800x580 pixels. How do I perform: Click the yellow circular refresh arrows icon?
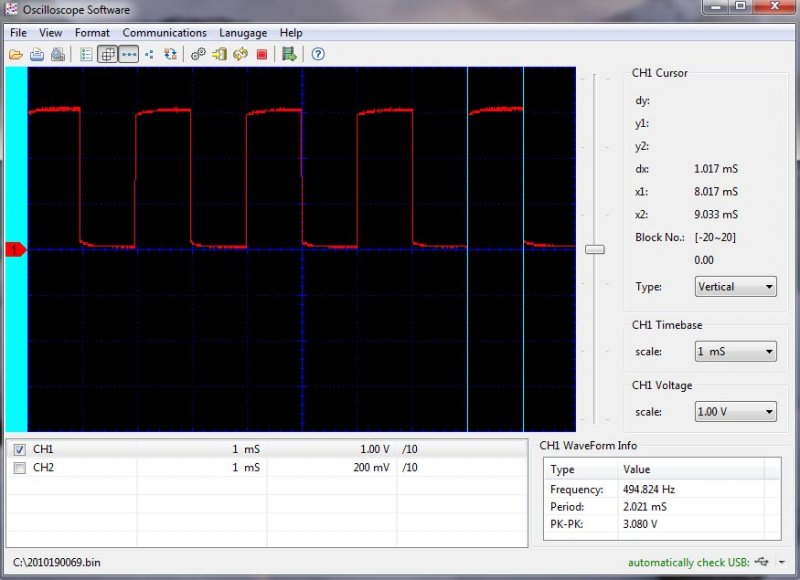[240, 54]
